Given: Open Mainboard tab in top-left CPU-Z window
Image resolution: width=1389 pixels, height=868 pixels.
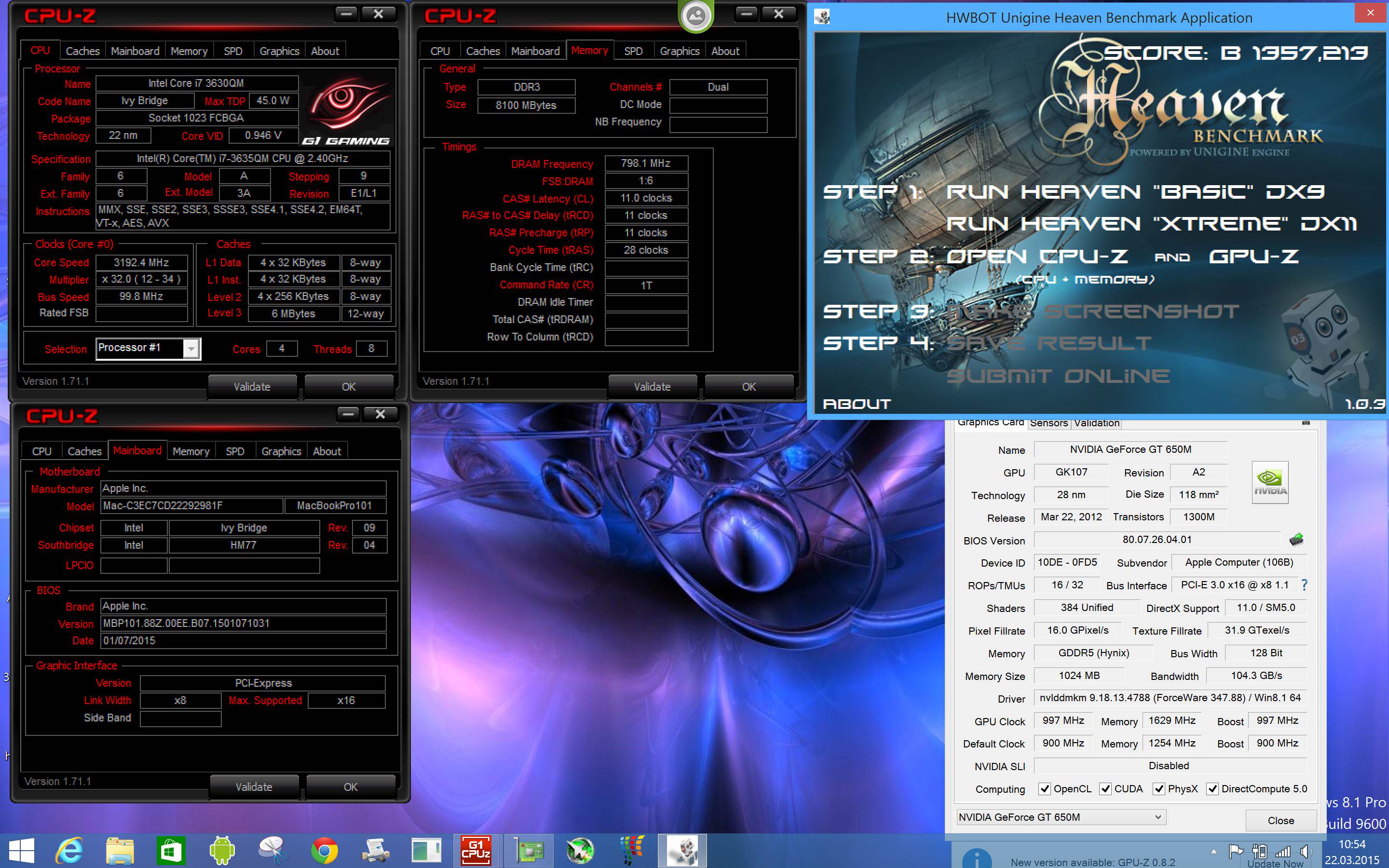Looking at the screenshot, I should point(135,51).
